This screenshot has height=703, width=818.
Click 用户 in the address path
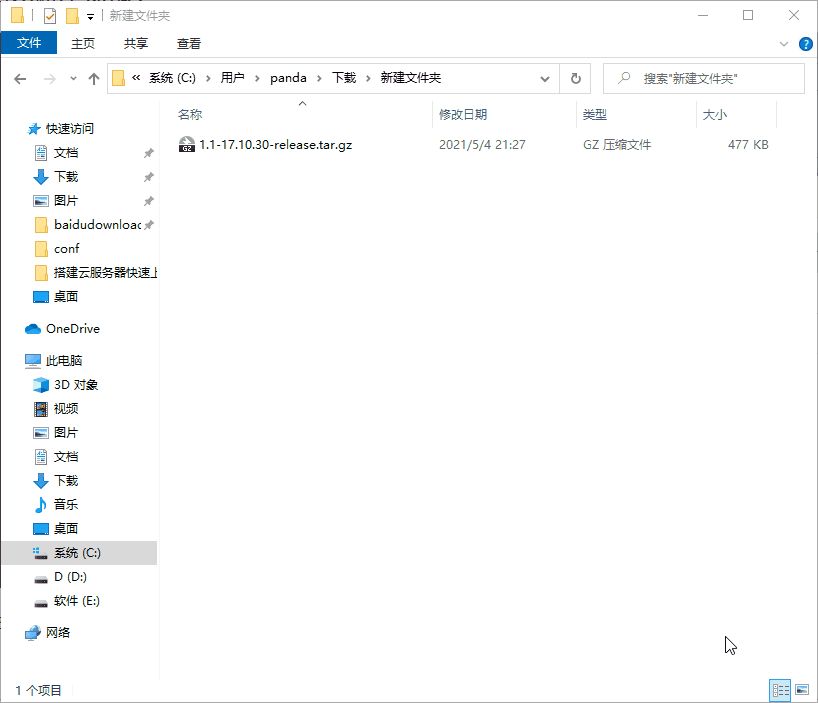click(232, 78)
